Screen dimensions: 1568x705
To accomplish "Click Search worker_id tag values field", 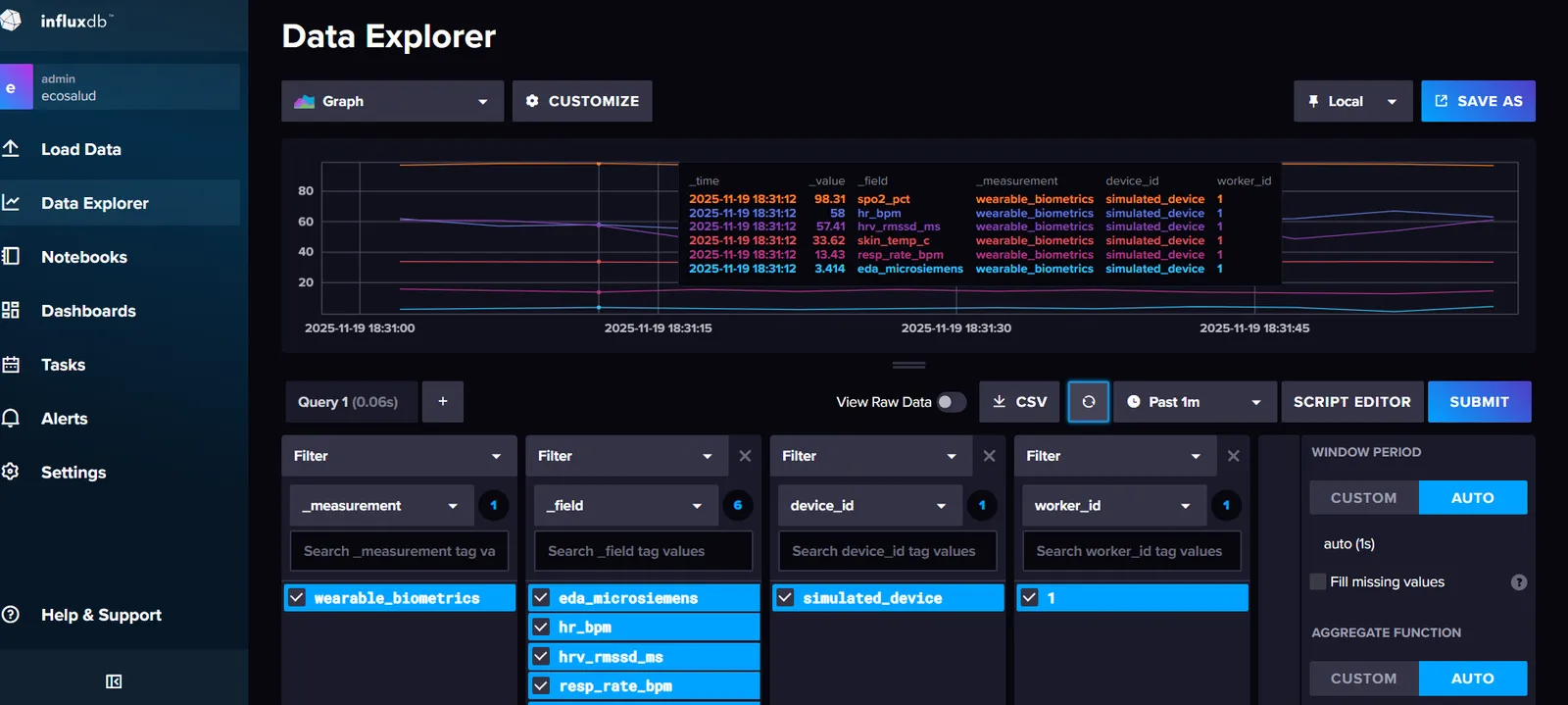I will tap(1132, 551).
